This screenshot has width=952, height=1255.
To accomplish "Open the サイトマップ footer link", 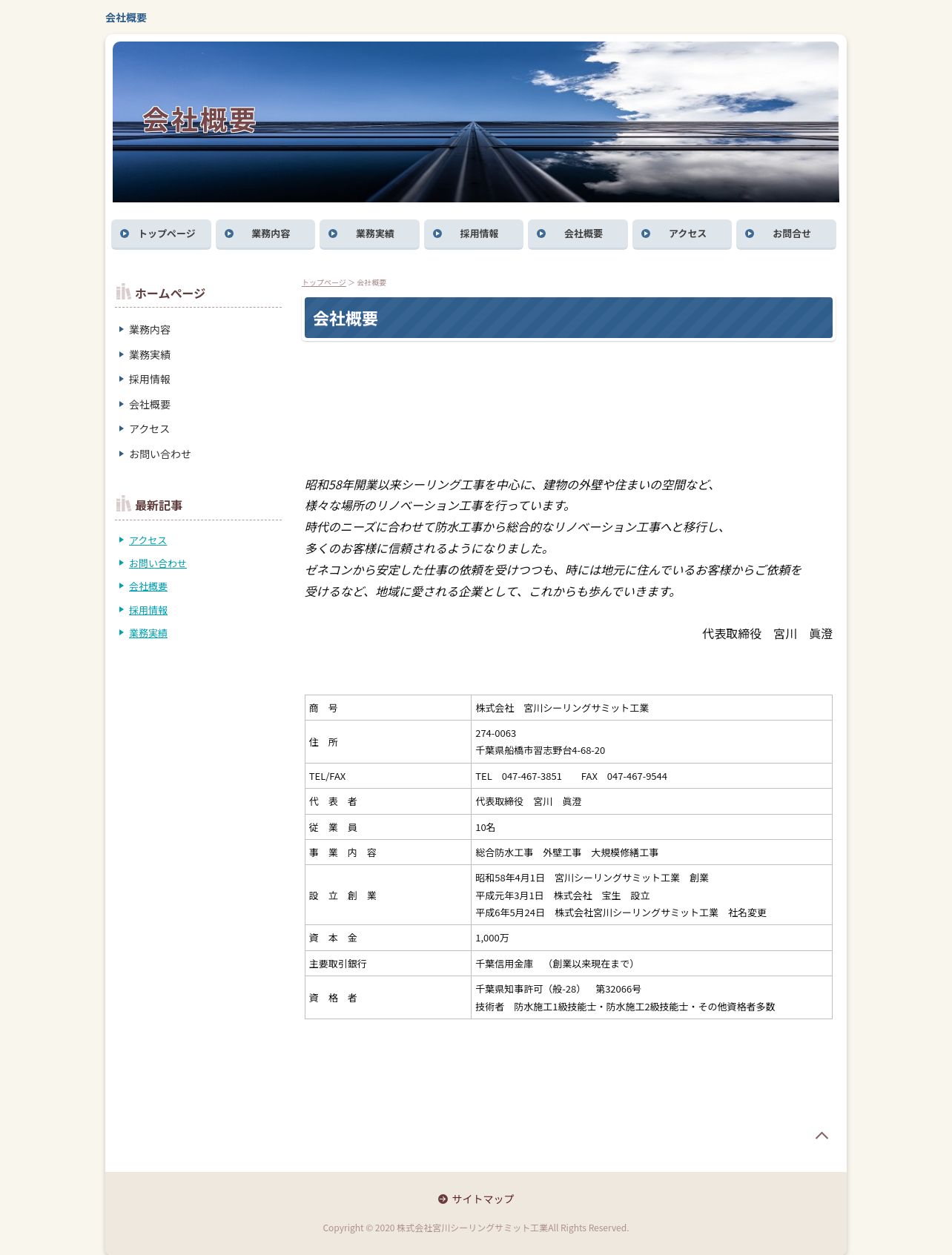I will click(x=483, y=1199).
